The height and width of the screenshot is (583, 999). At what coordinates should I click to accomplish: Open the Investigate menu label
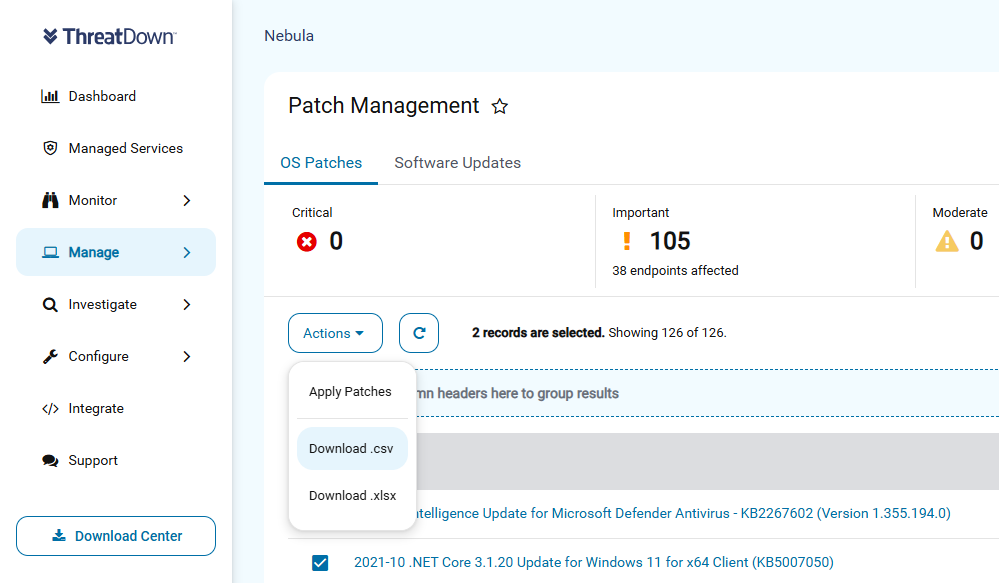(103, 305)
